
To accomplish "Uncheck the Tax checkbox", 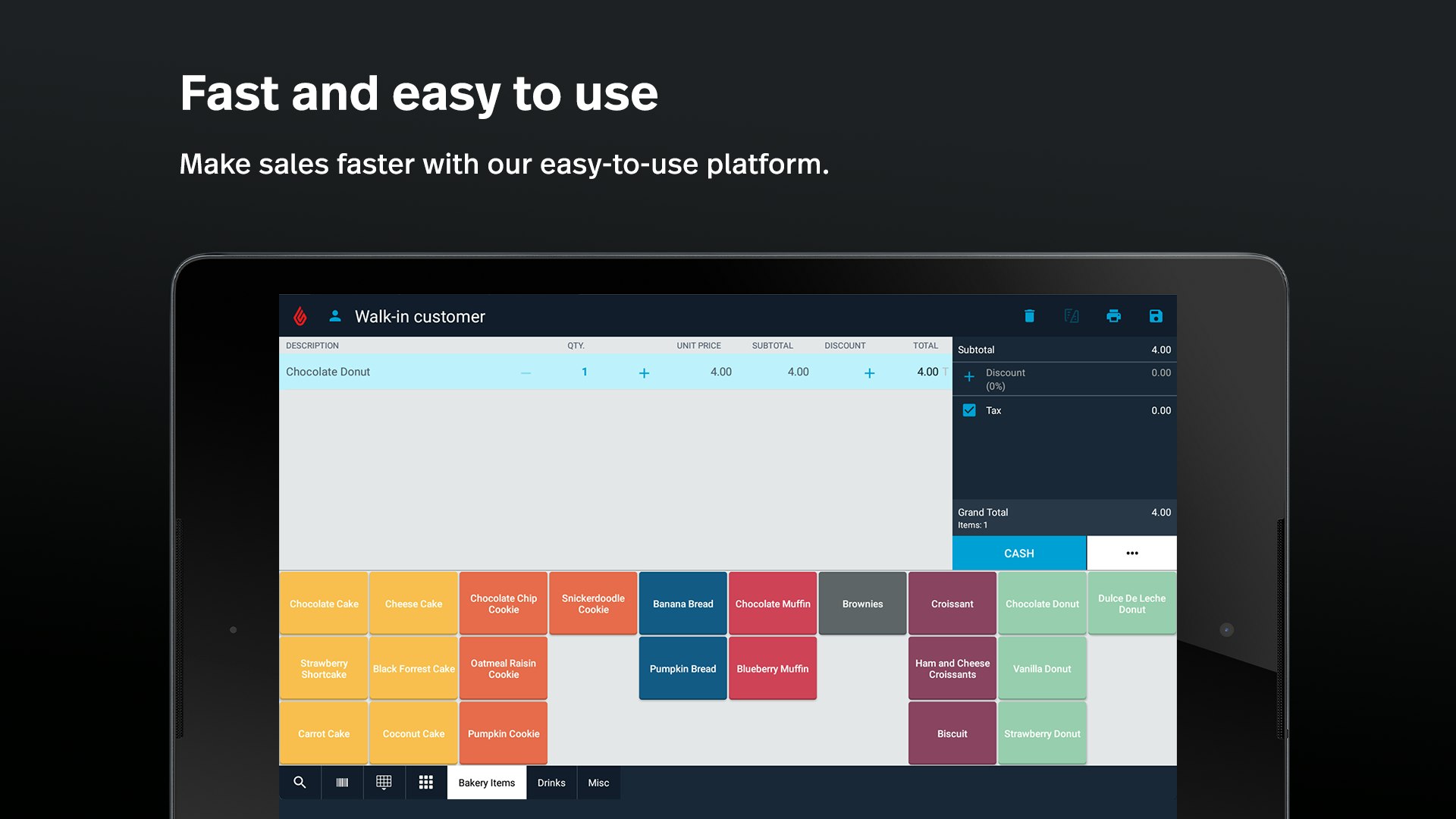I will coord(969,410).
